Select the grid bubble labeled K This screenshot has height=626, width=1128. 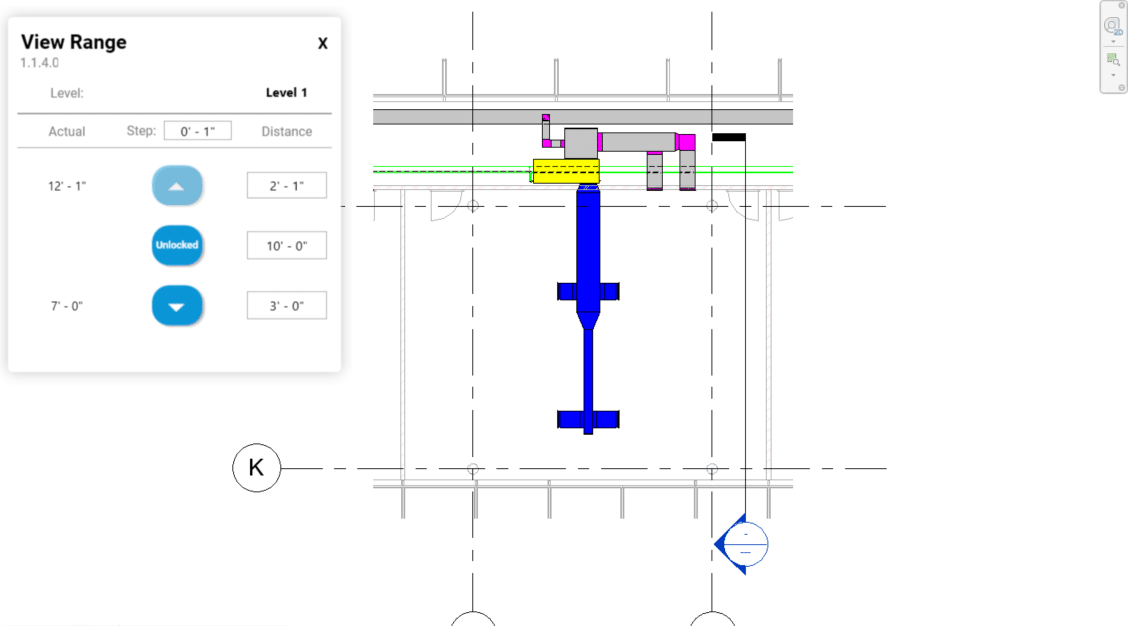(x=256, y=468)
